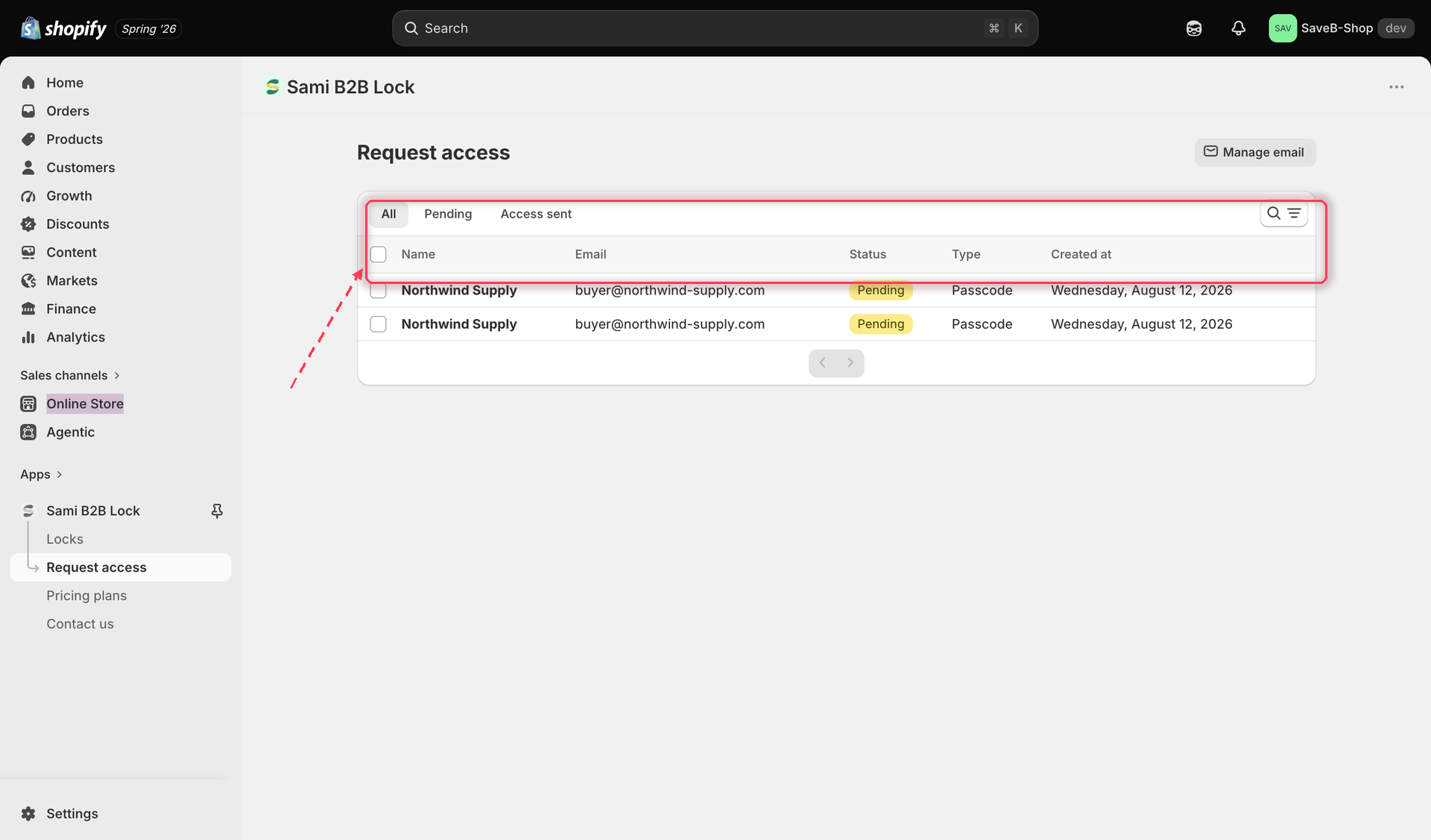Switch to the All tab
The image size is (1431, 840).
coord(388,214)
